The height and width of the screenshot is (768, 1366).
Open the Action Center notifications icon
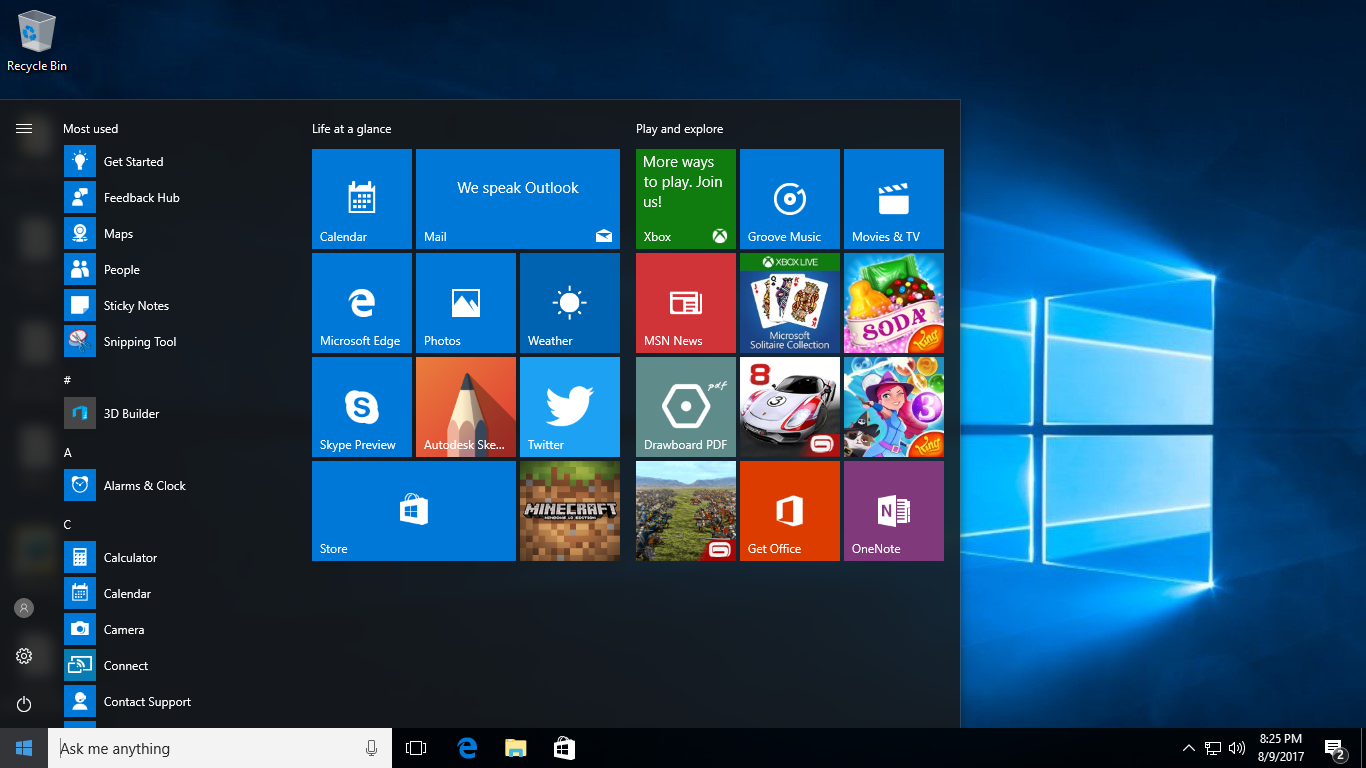click(x=1334, y=748)
